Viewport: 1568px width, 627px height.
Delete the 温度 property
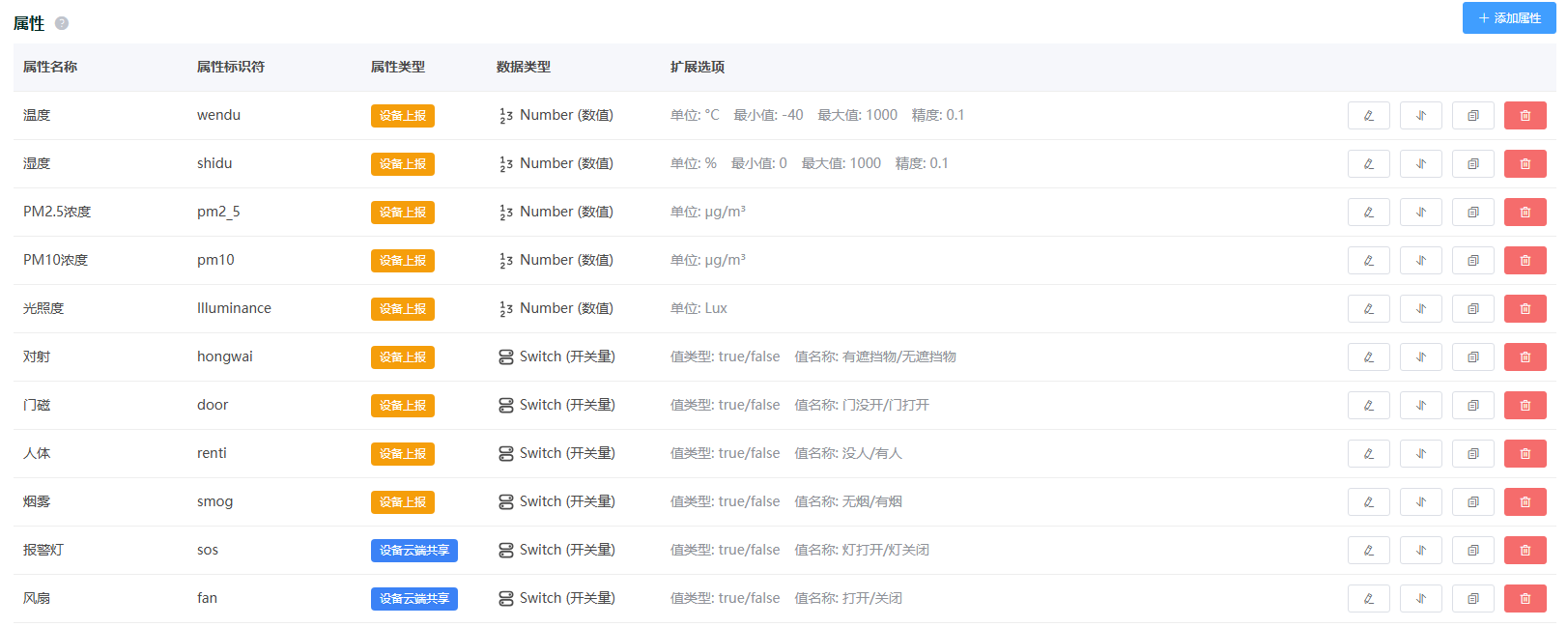click(1525, 116)
